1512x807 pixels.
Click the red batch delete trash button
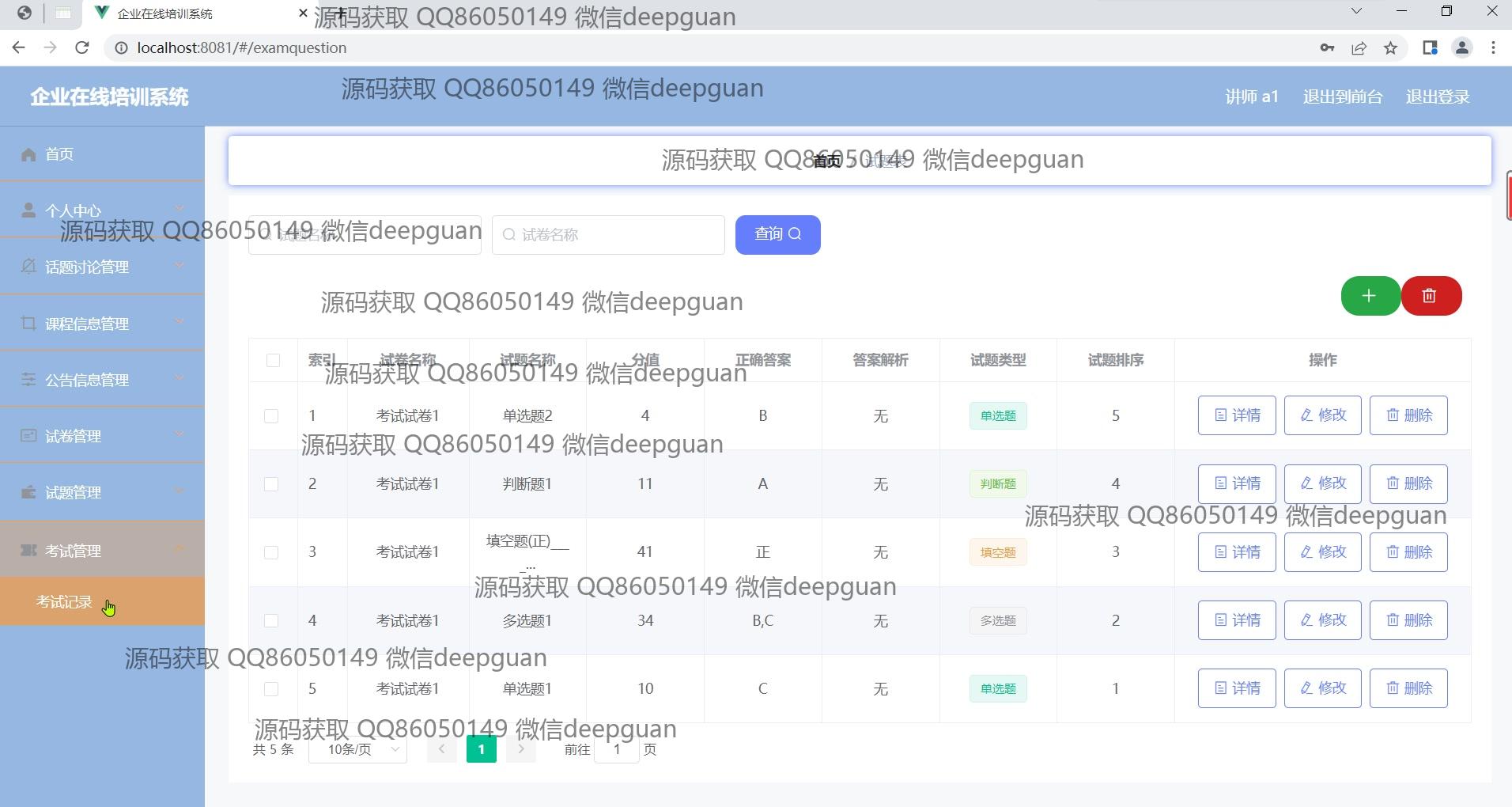1430,296
